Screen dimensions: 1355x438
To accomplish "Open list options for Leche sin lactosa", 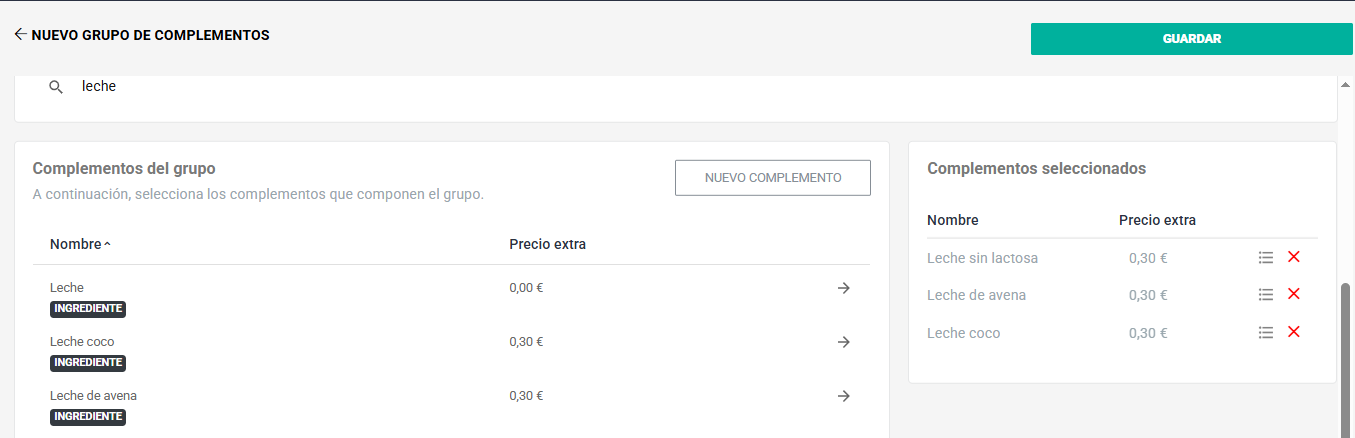I will coord(1265,258).
